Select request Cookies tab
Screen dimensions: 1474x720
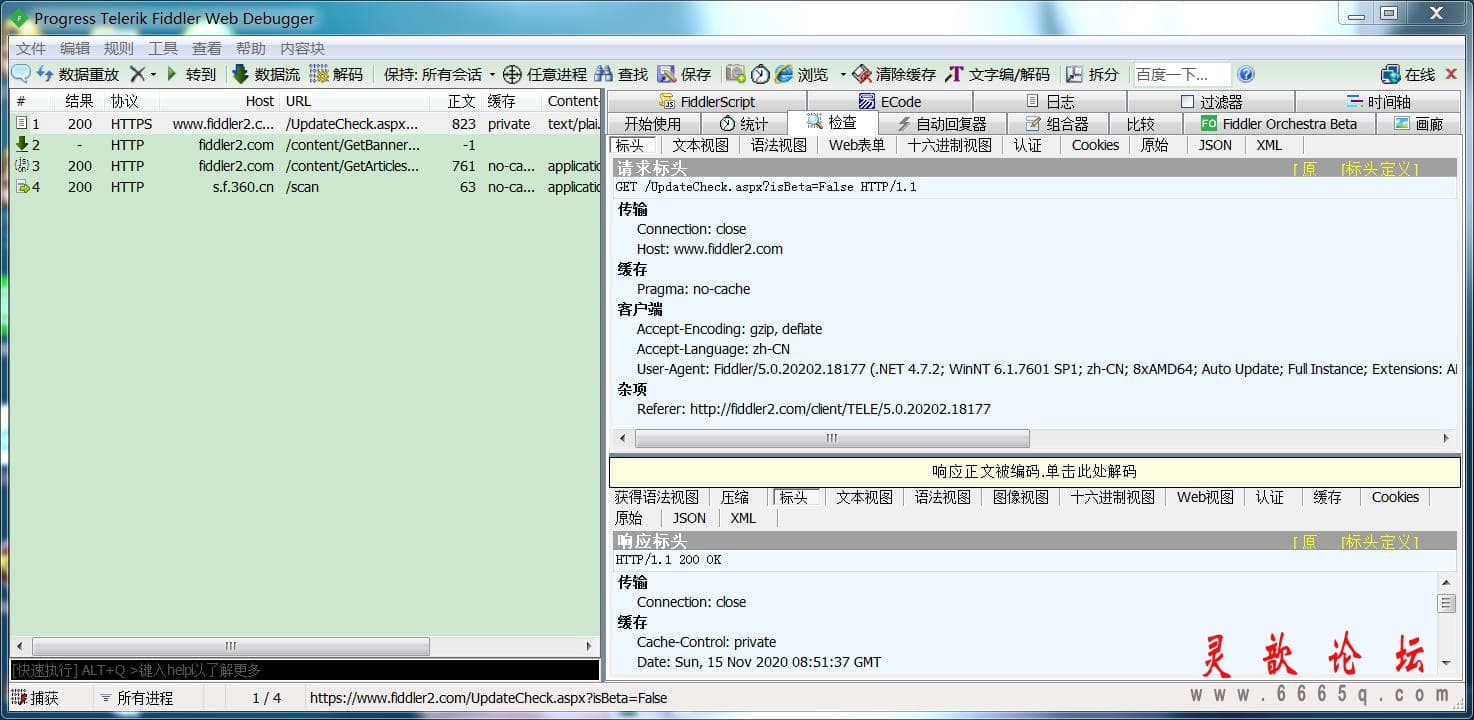(1095, 145)
